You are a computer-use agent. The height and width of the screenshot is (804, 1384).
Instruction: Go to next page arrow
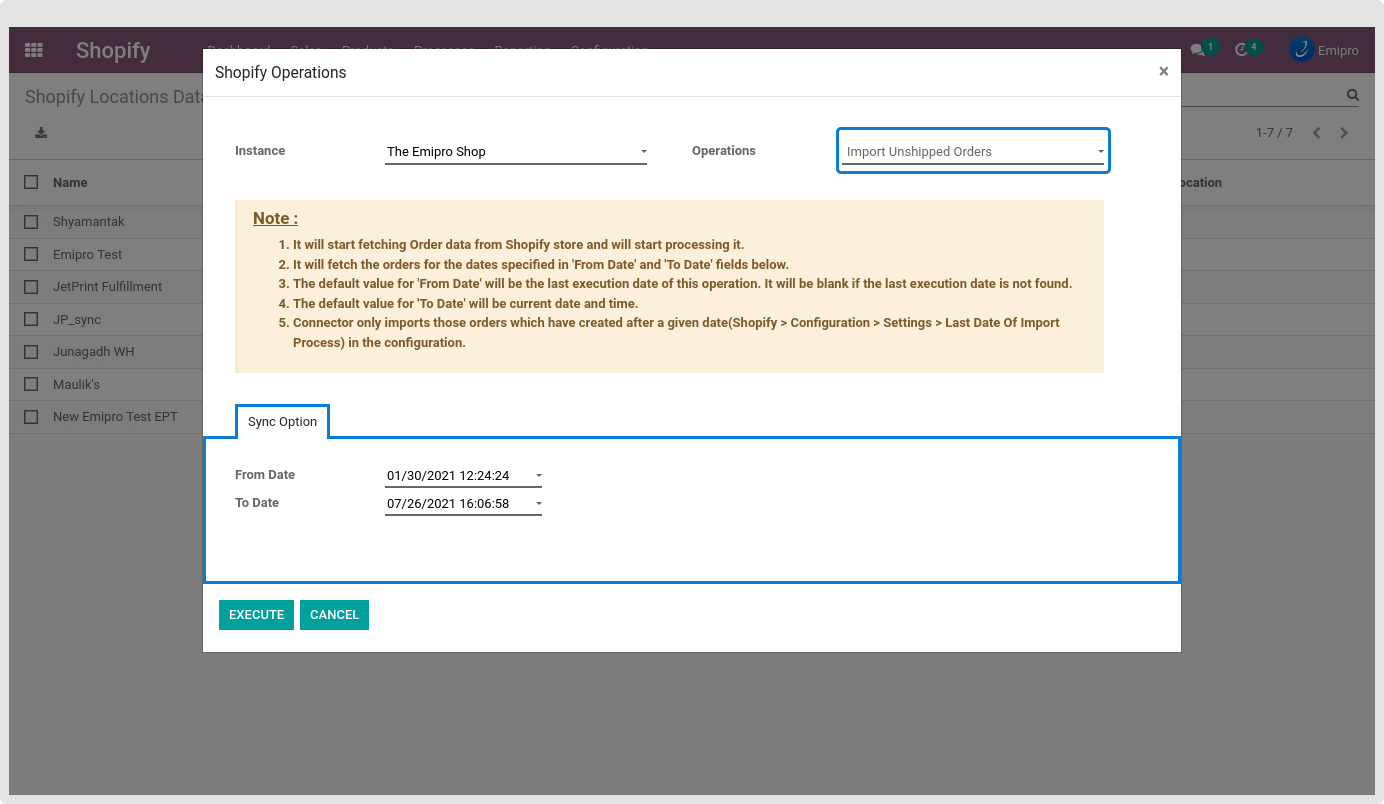coord(1344,133)
